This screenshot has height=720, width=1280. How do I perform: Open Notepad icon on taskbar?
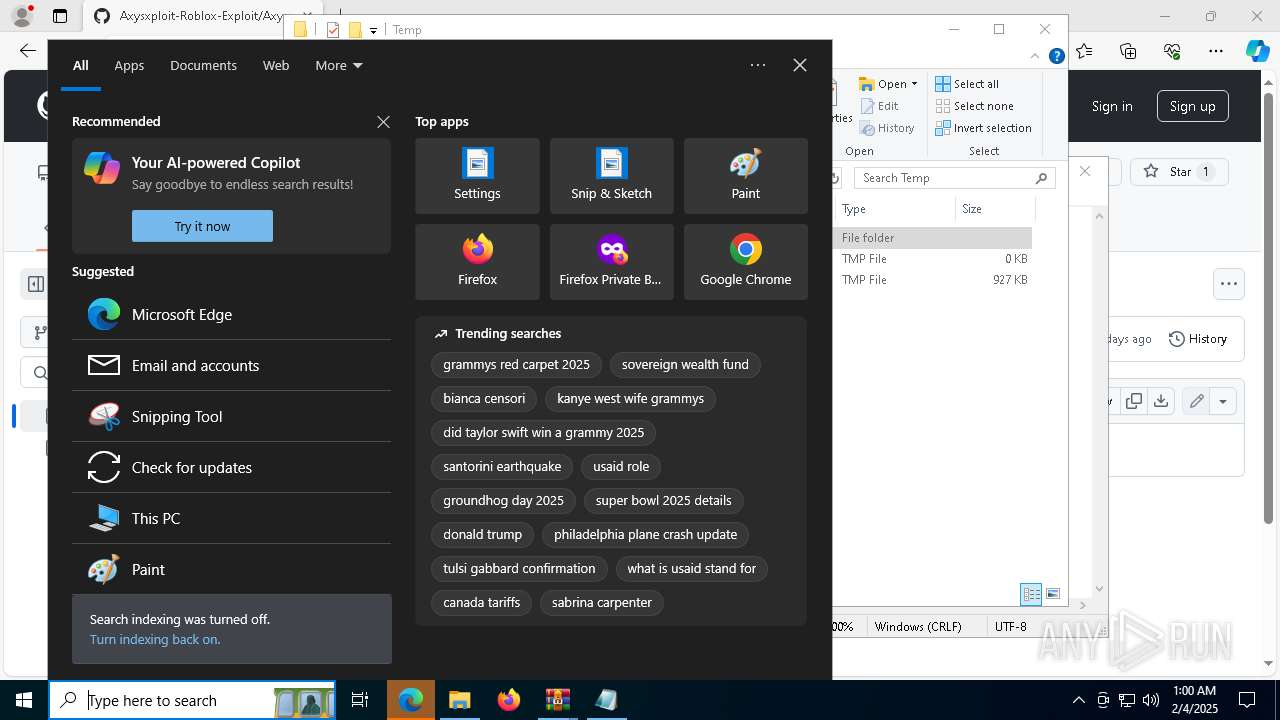pos(606,700)
